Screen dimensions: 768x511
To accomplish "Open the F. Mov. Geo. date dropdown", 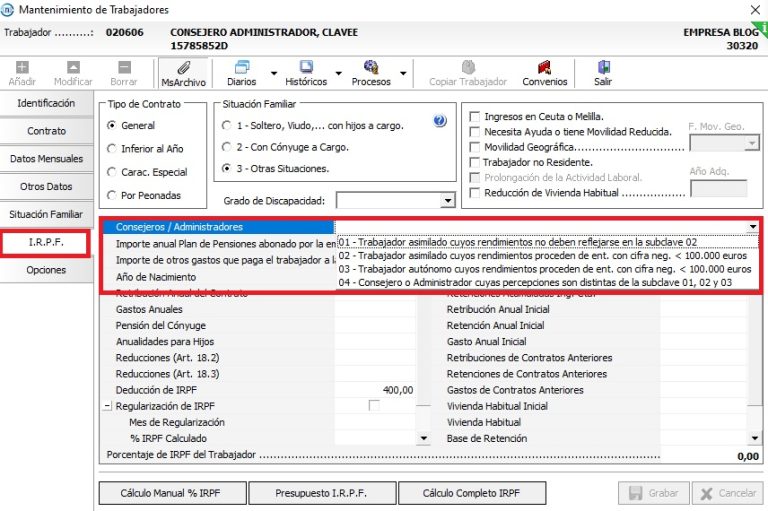I will [752, 143].
